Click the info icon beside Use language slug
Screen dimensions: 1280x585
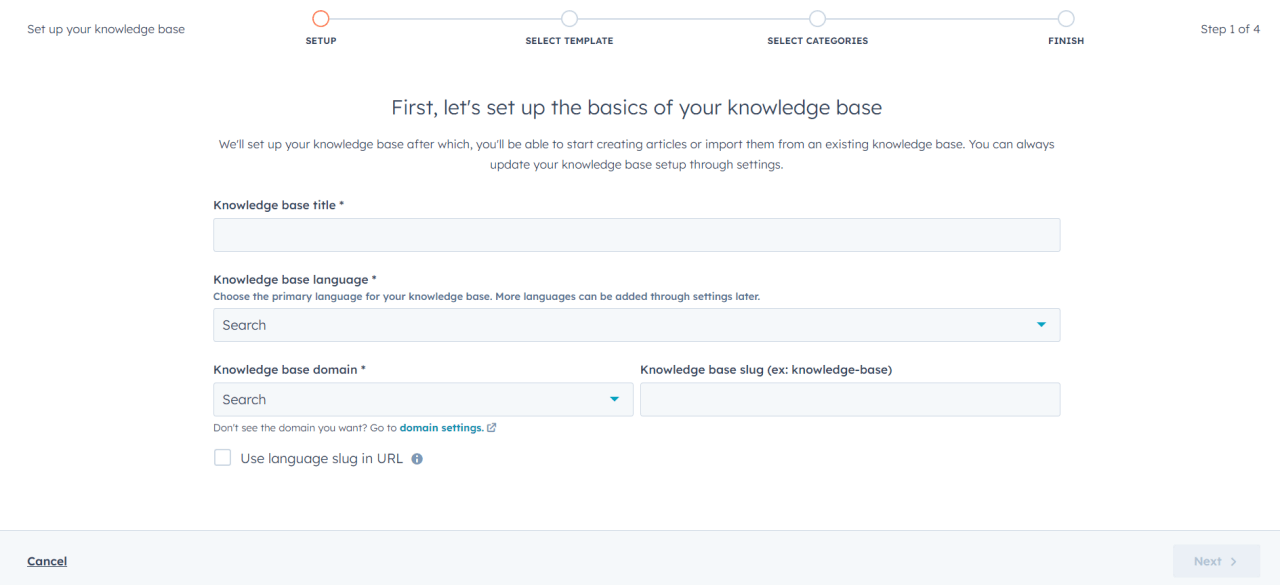pos(417,458)
